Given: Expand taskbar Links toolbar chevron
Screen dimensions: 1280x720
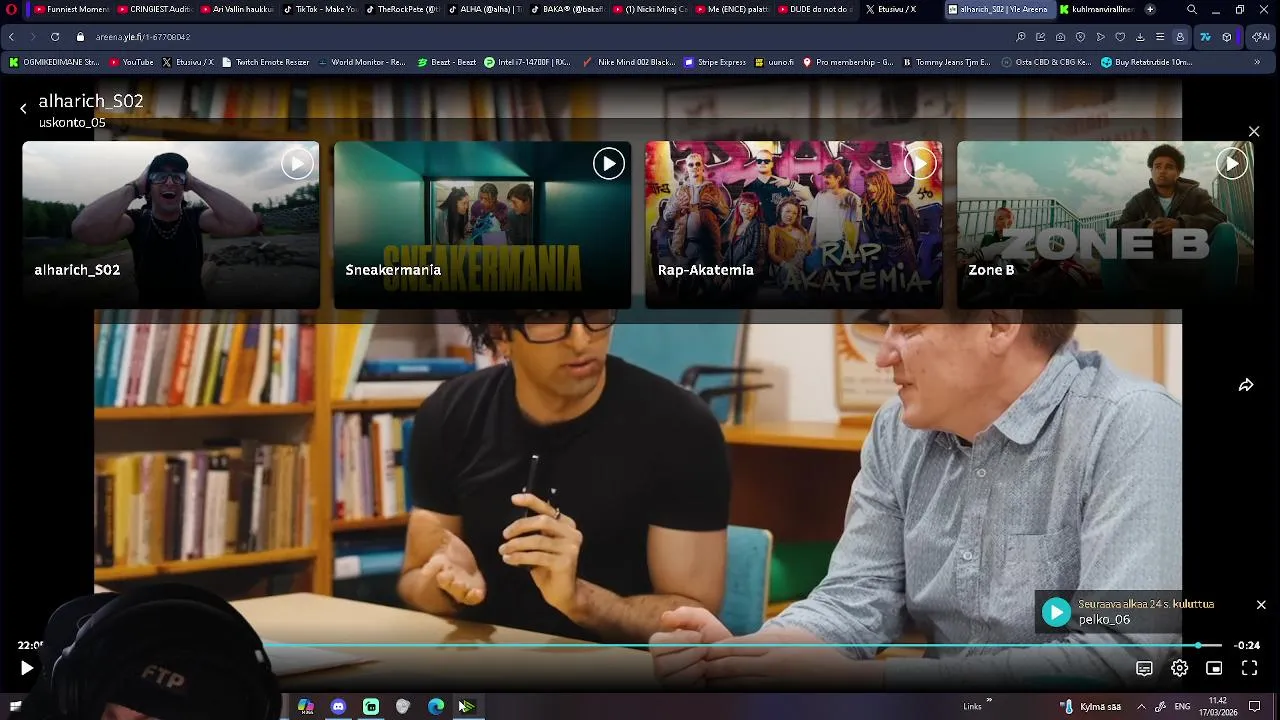Looking at the screenshot, I should coord(989,700).
